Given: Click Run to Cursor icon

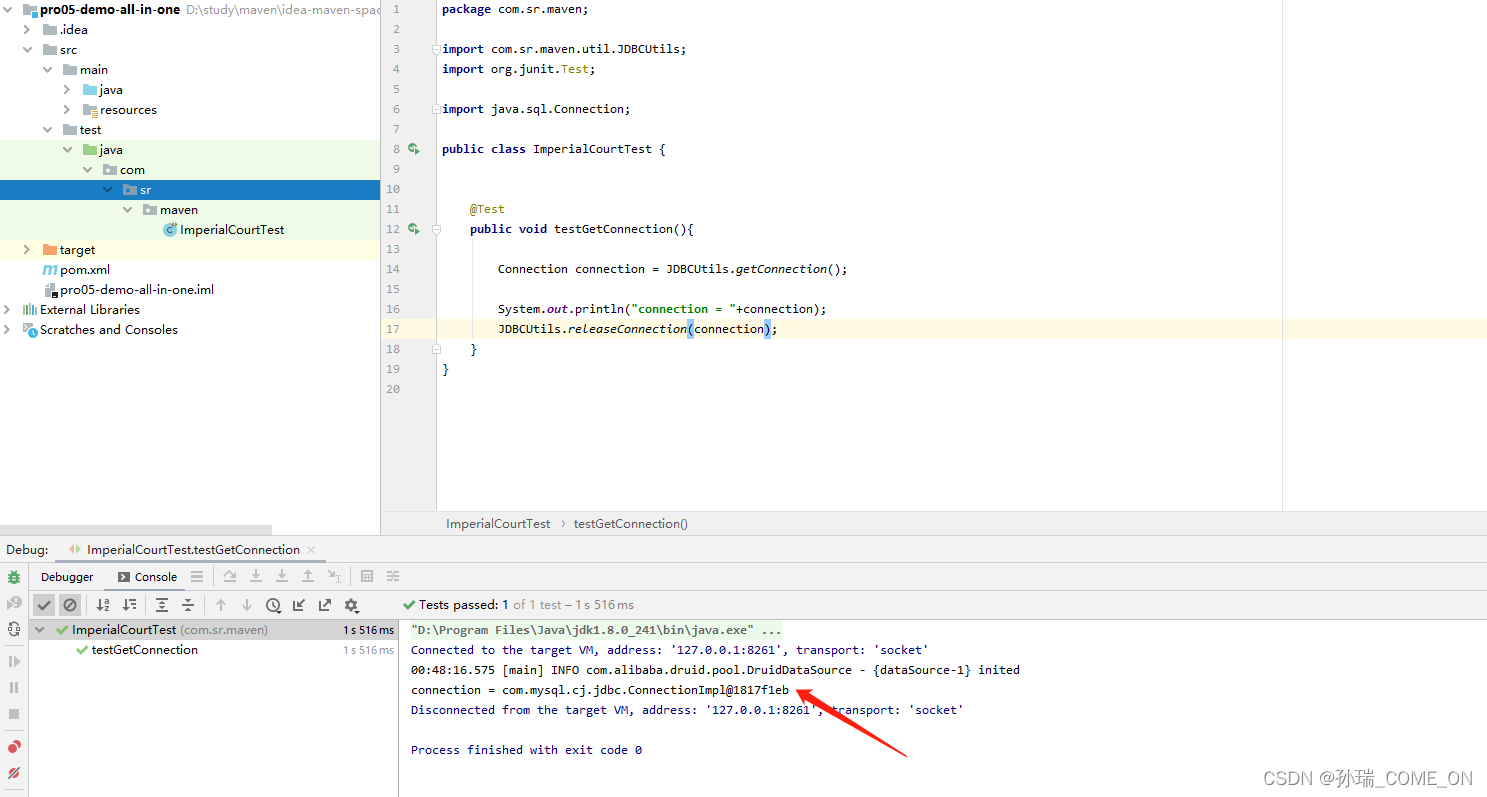Looking at the screenshot, I should pos(334,577).
